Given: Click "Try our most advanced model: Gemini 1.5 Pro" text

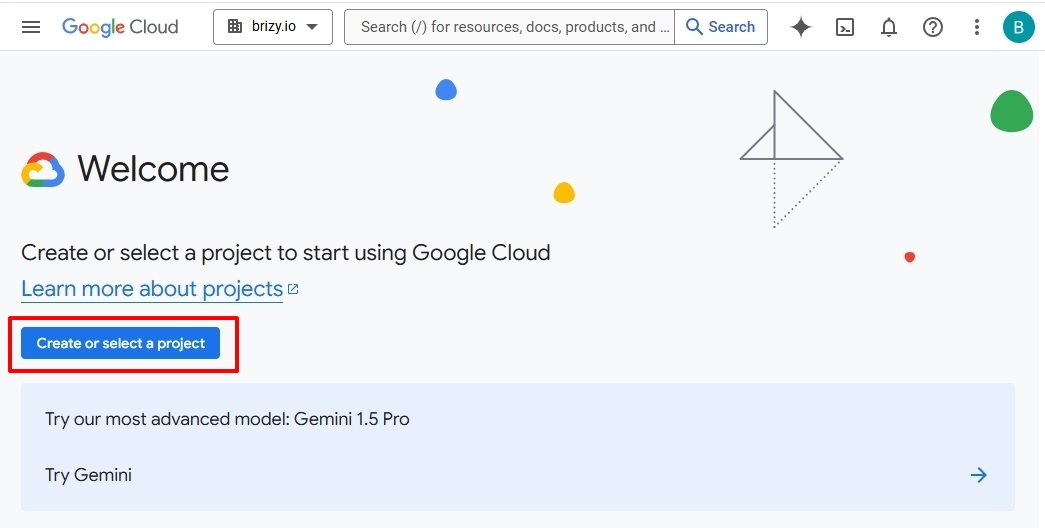Looking at the screenshot, I should tap(227, 419).
